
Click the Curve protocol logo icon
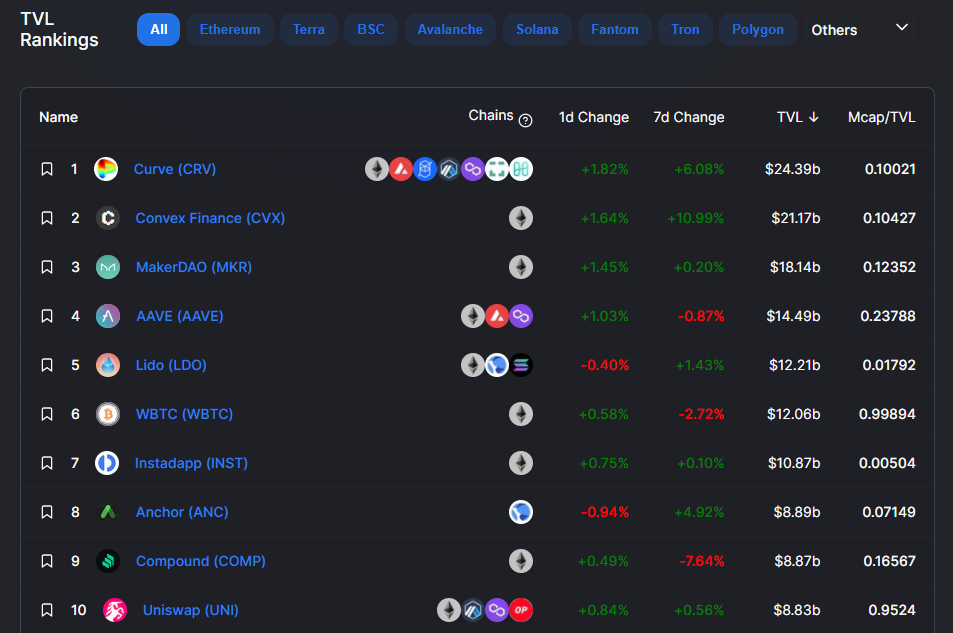106,169
